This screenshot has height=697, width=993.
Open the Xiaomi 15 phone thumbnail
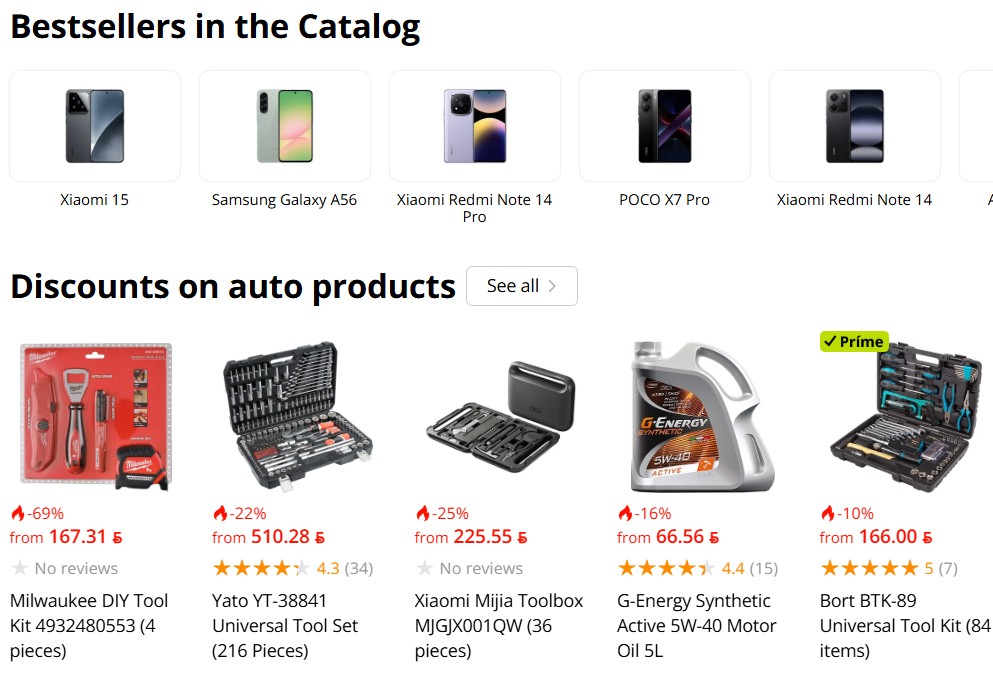point(95,126)
